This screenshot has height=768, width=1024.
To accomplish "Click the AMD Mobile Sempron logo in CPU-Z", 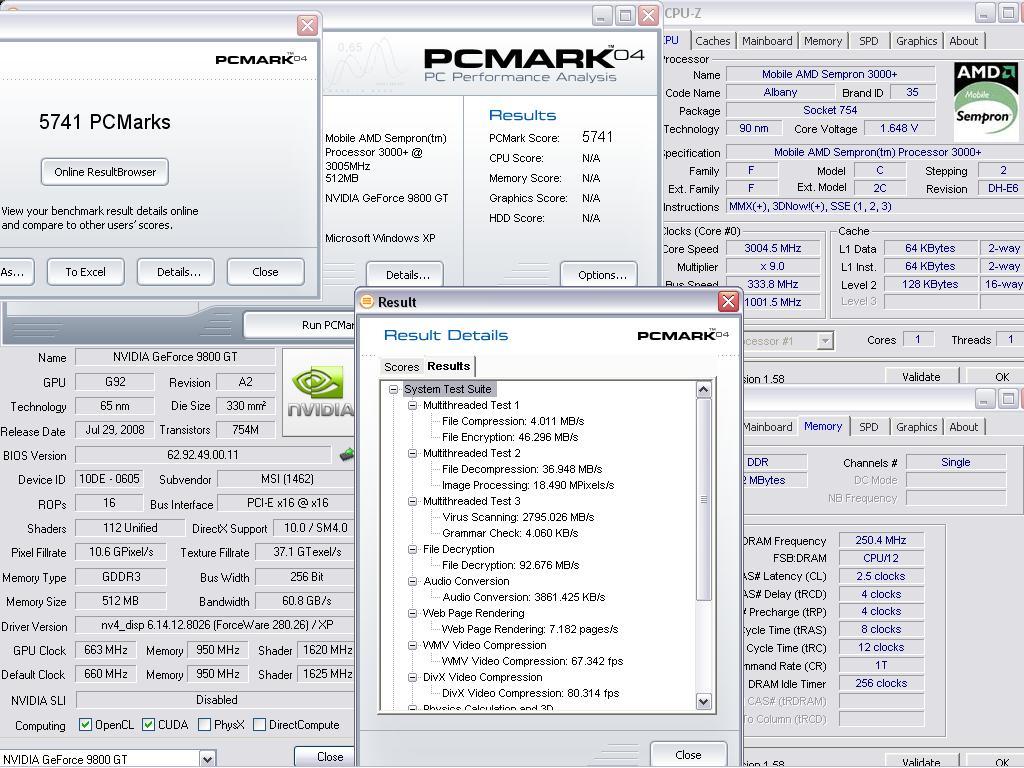I will click(x=985, y=102).
